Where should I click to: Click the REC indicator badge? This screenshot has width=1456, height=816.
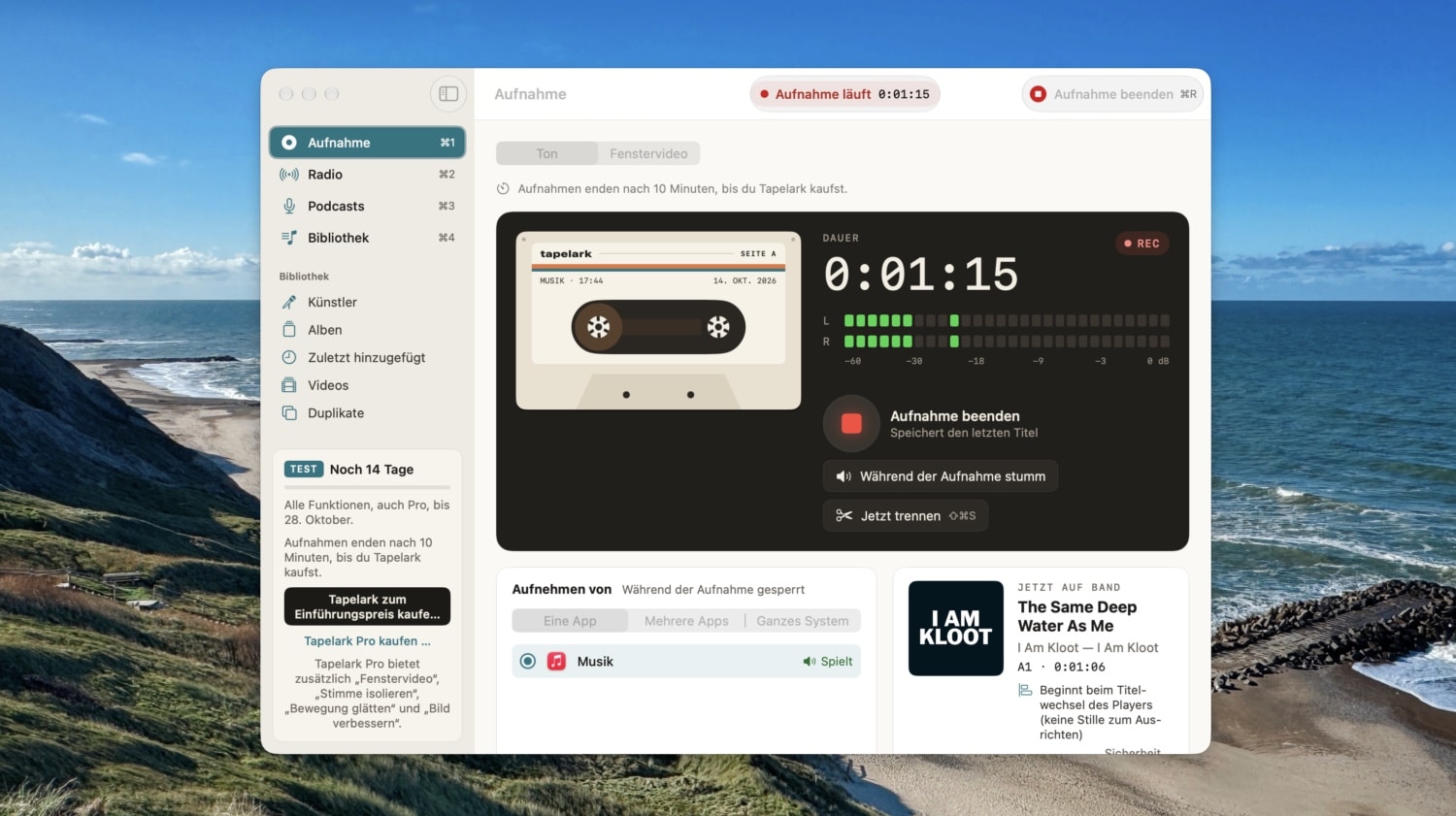coord(1142,244)
